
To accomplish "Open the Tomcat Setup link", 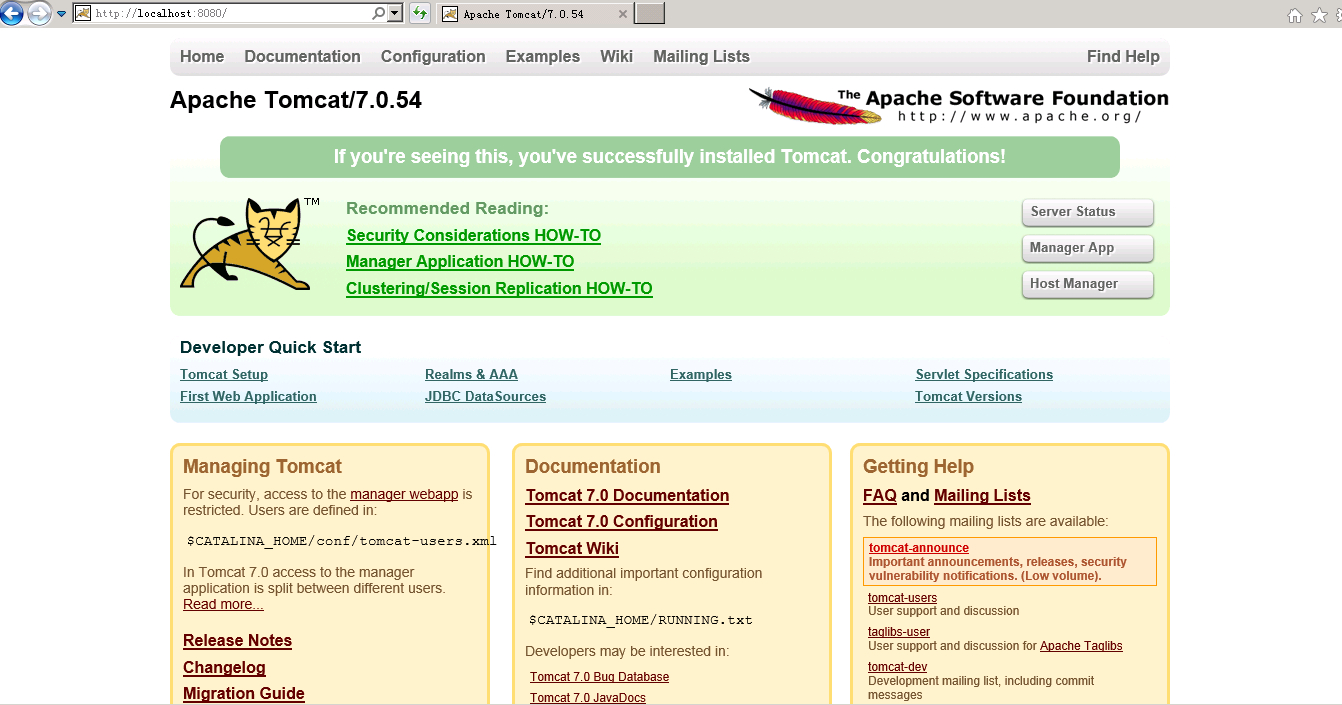I will [224, 375].
